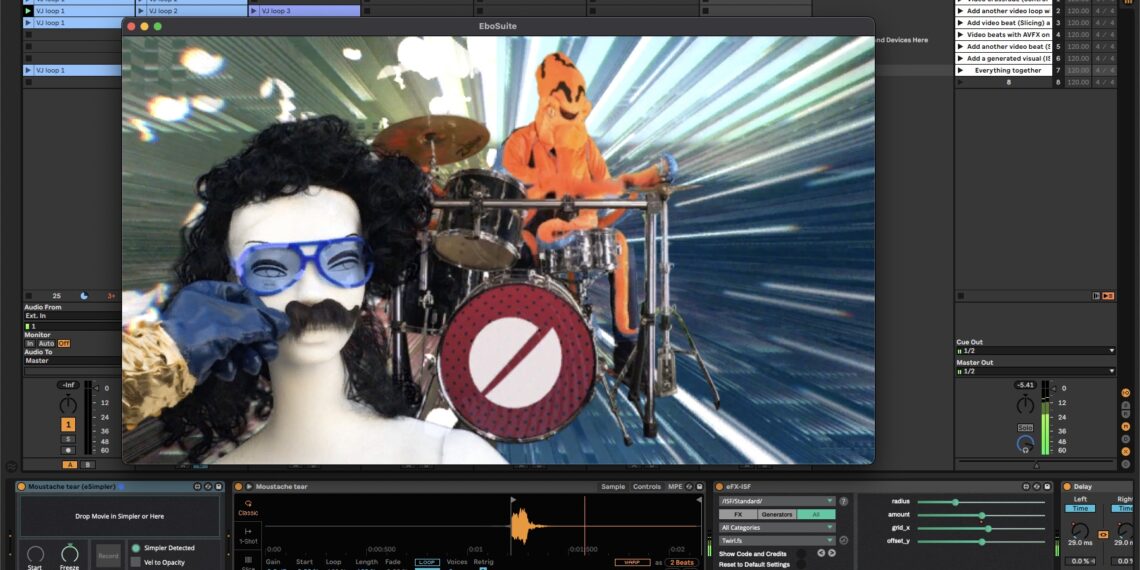Image resolution: width=1140 pixels, height=570 pixels.
Task: Open the /ISF/Standard/ folder dropdown
Action: (776, 501)
